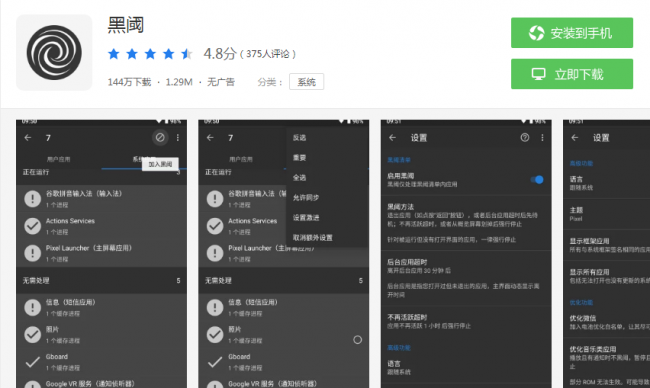The height and width of the screenshot is (388, 650).
Task: Click the 正在运行 header in first screenshot
Action: (x=36, y=172)
